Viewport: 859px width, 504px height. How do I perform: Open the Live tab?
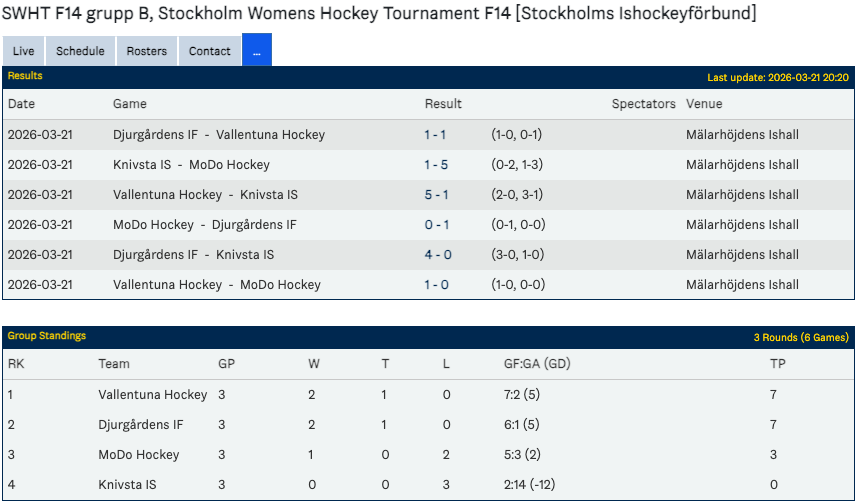23,51
